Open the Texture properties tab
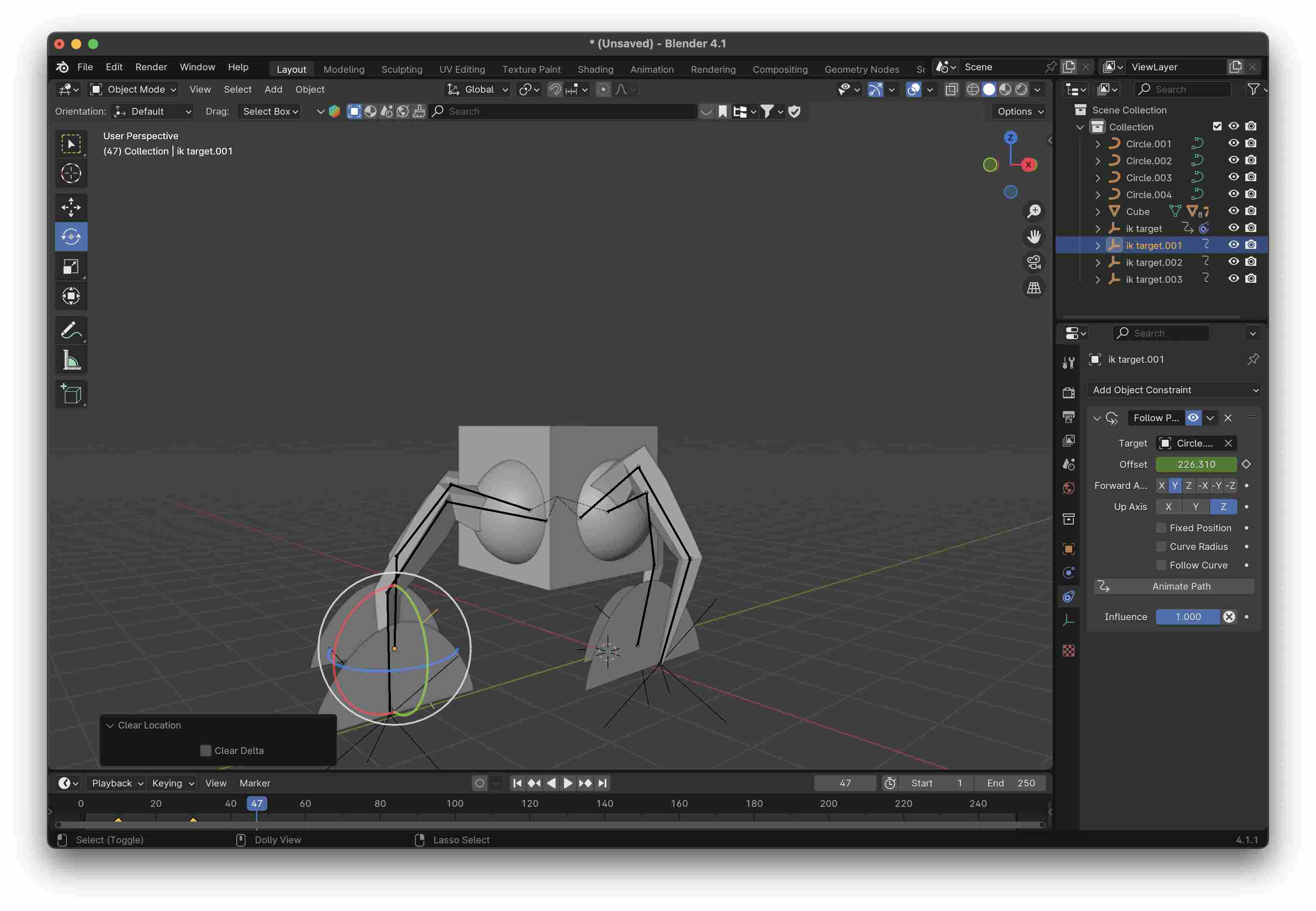 click(x=1068, y=651)
